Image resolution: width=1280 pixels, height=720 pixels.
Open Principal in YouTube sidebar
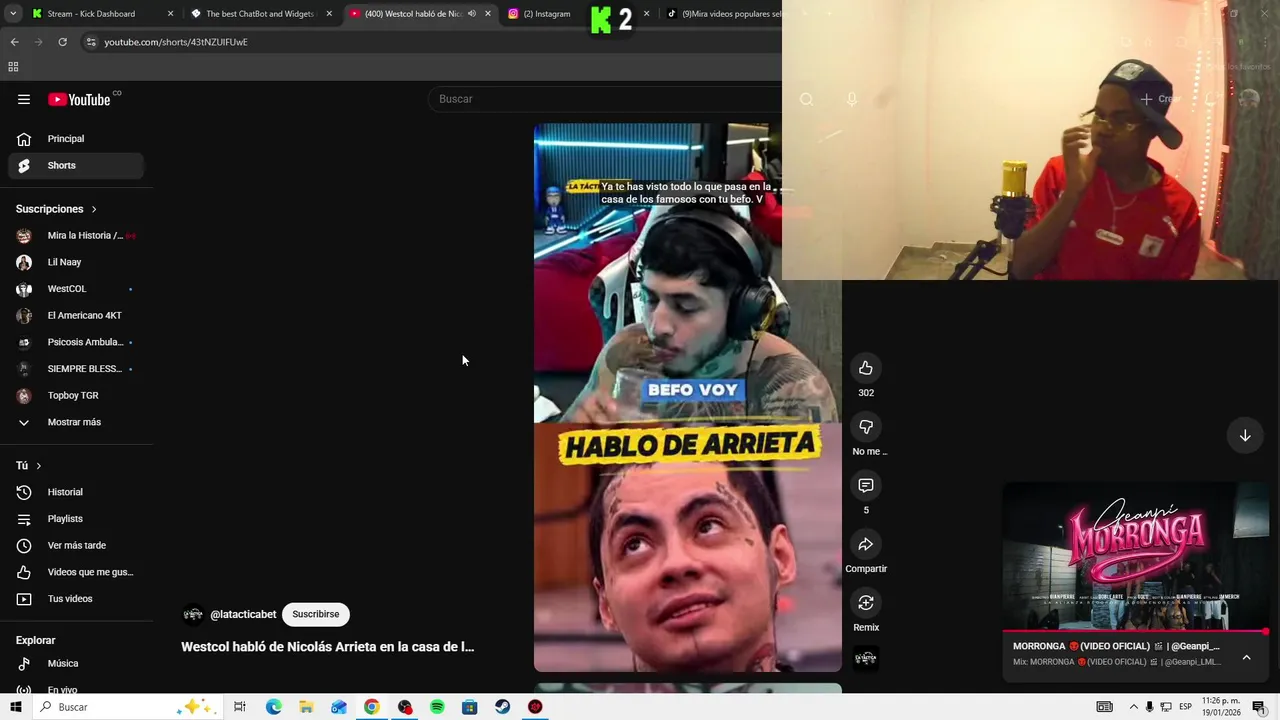pos(76,139)
